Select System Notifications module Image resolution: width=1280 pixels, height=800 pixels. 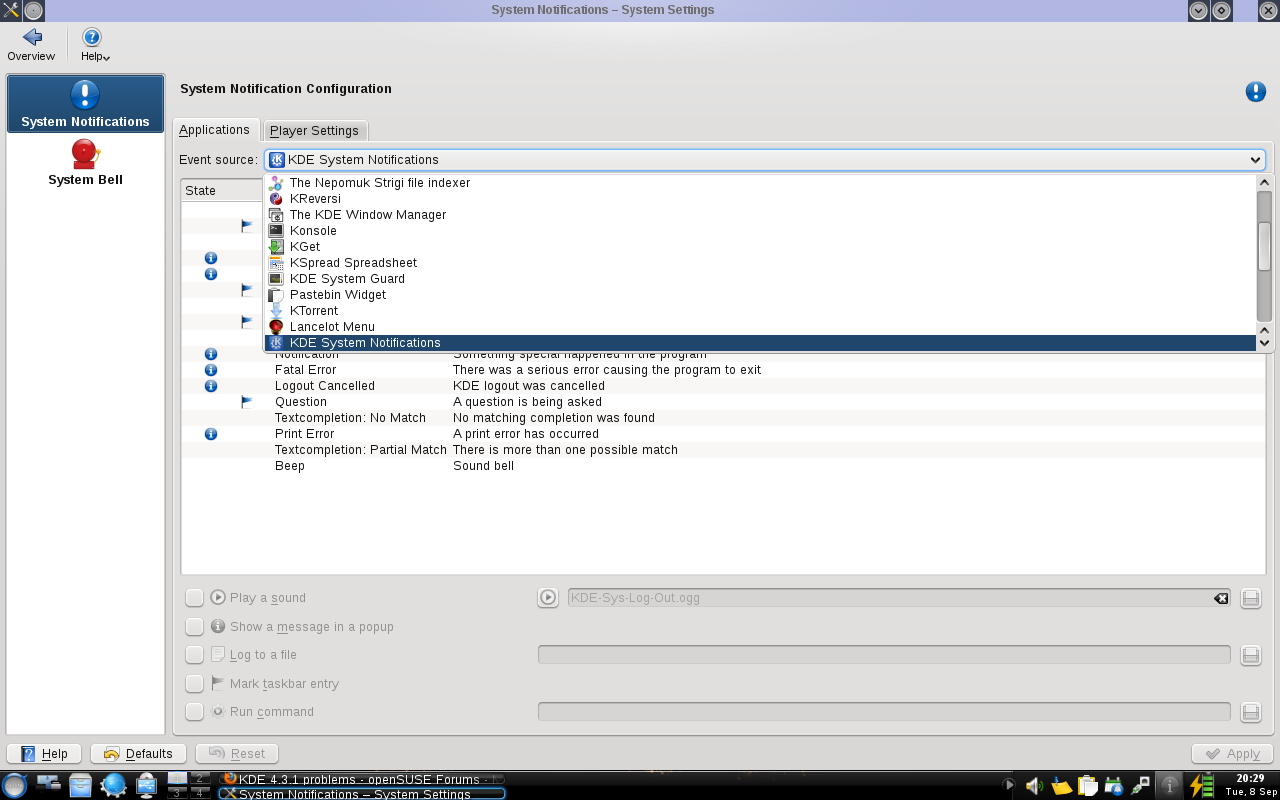(85, 103)
